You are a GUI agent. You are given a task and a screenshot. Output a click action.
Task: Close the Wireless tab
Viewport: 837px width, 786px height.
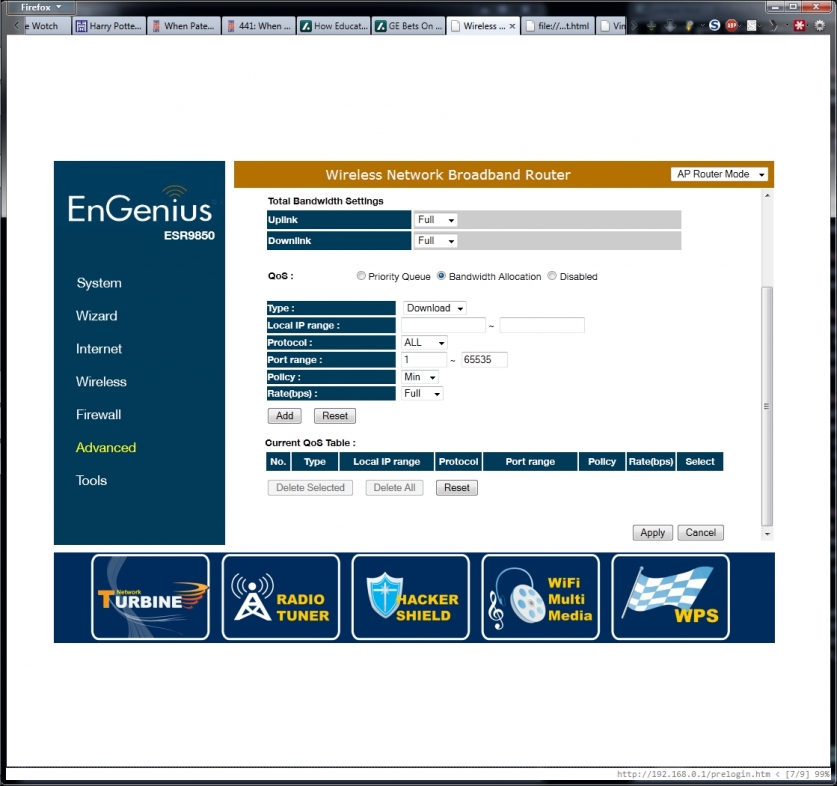[x=512, y=26]
